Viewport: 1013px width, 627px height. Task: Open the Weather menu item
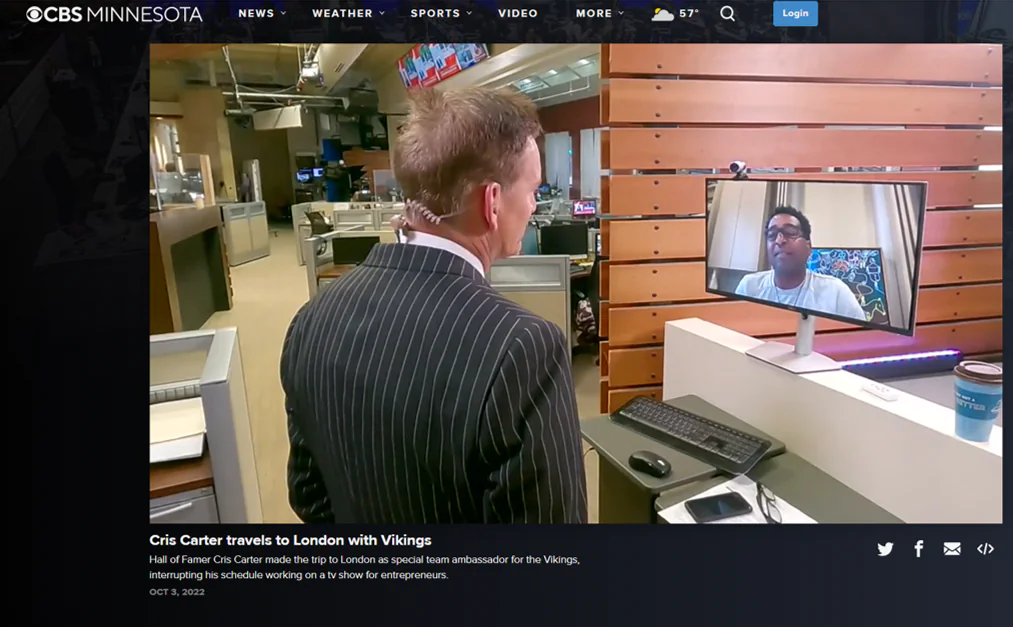pos(342,14)
